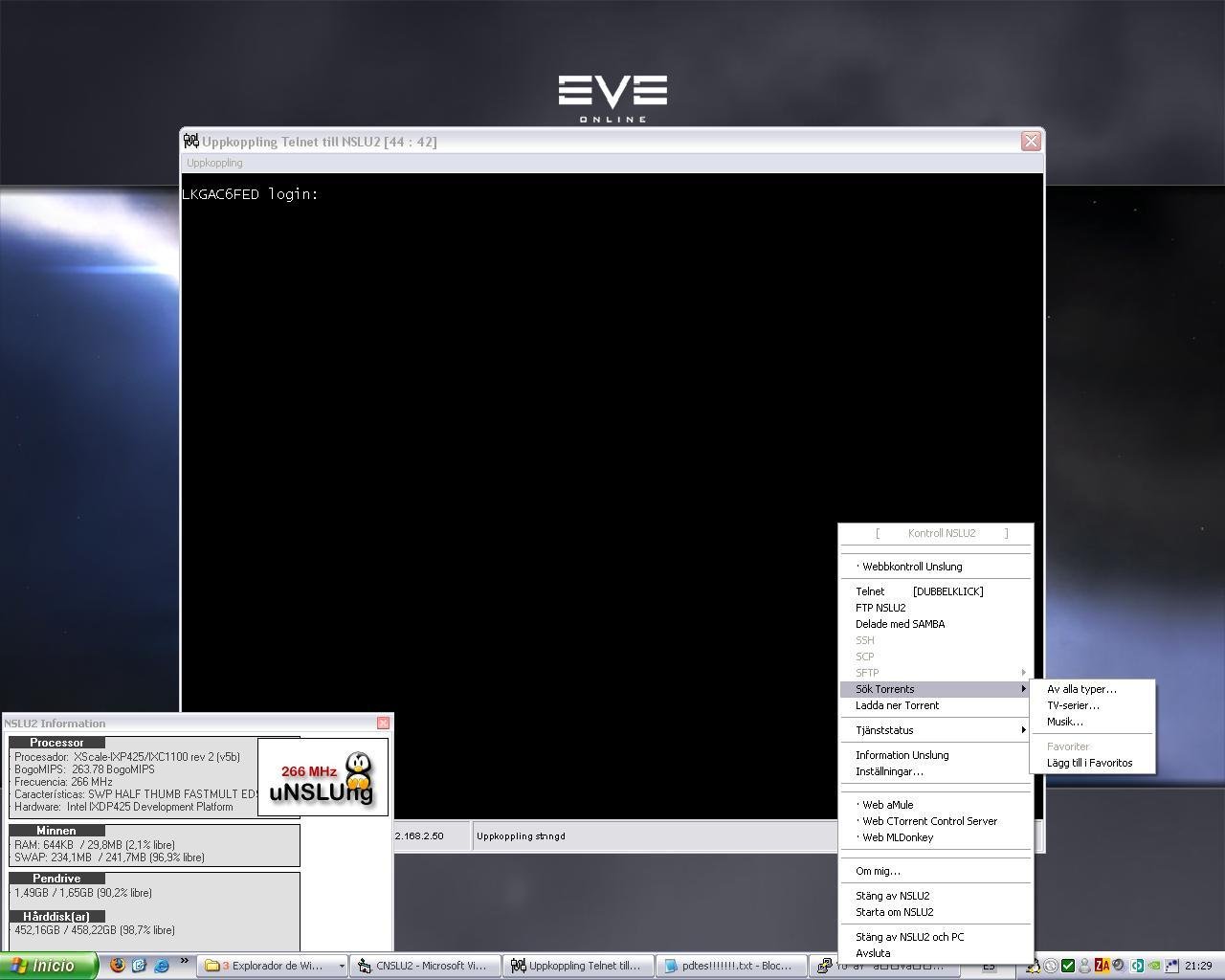
Task: Launch Firefox from the quick launch bar
Action: pos(118,966)
